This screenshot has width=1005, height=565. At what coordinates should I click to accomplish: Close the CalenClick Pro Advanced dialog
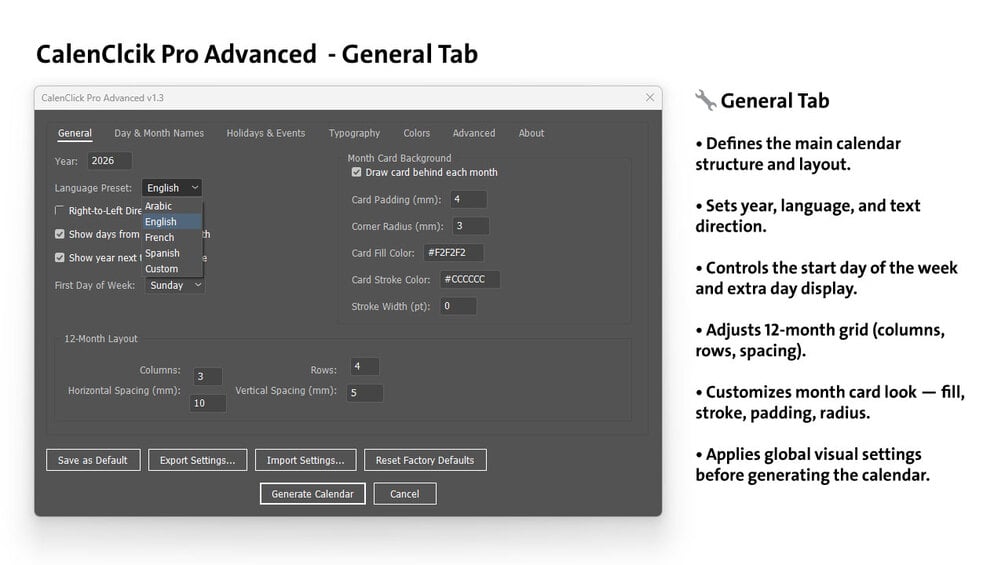(x=649, y=97)
